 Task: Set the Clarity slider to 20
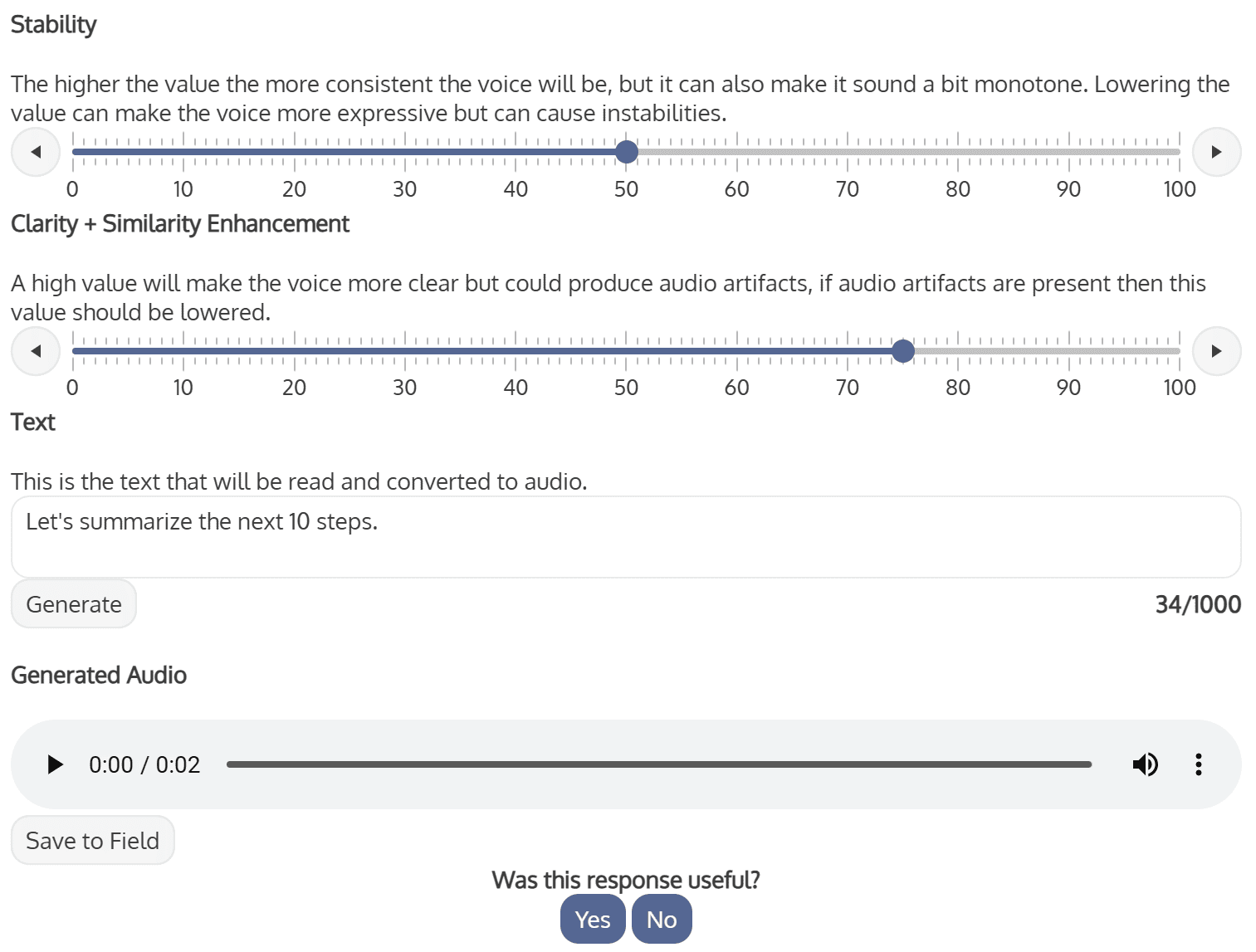pyautogui.click(x=294, y=351)
